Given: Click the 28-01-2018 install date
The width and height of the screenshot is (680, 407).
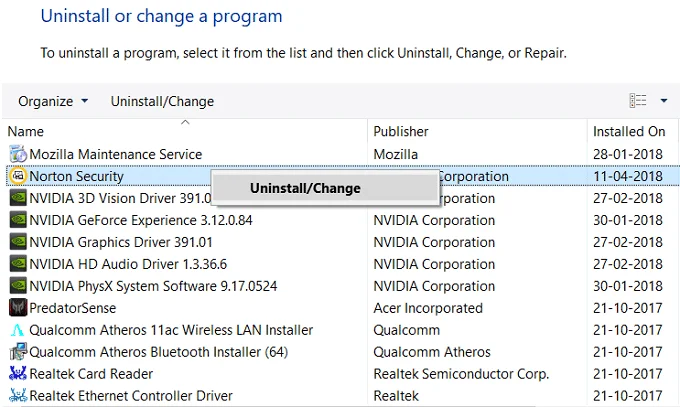Looking at the screenshot, I should pos(628,154).
